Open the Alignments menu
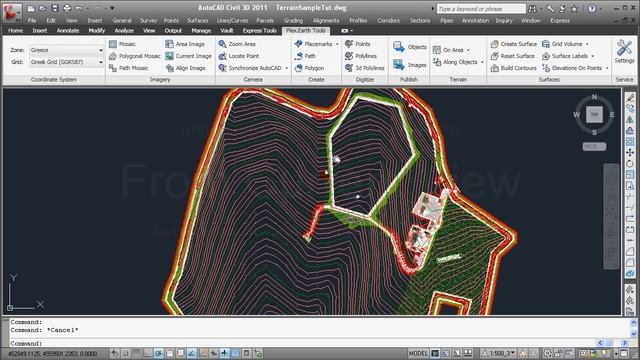Image resolution: width=640 pixels, height=360 pixels. pos(326,20)
